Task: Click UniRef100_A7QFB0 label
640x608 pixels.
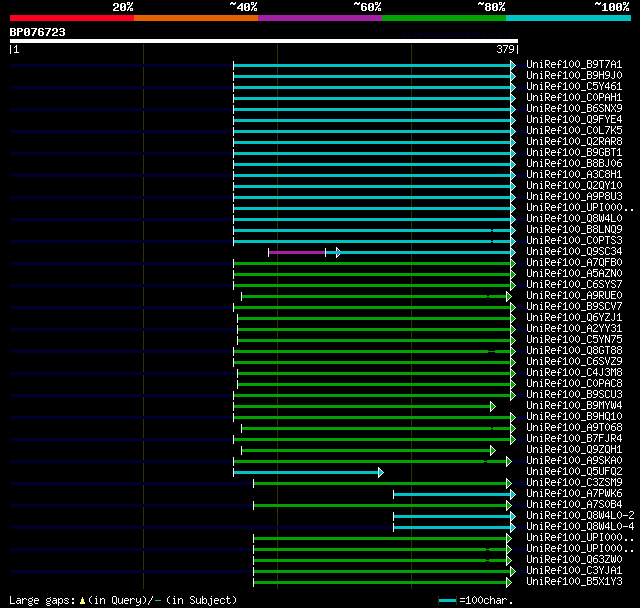Action: [574, 263]
